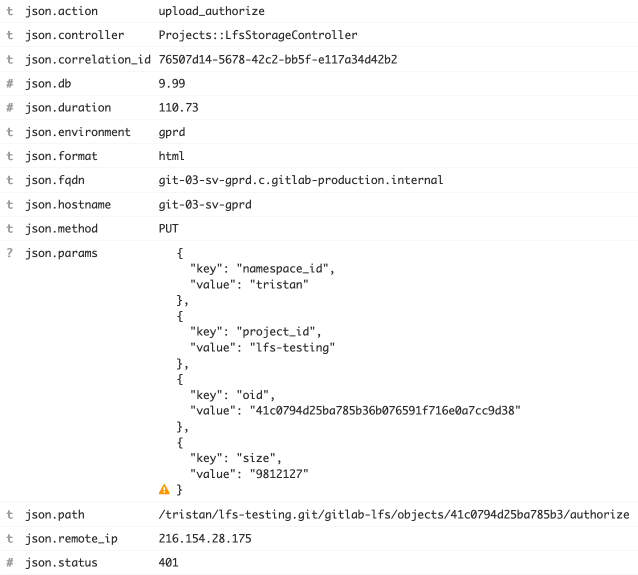Select the json.environment field label
638x575 pixels.
point(78,132)
